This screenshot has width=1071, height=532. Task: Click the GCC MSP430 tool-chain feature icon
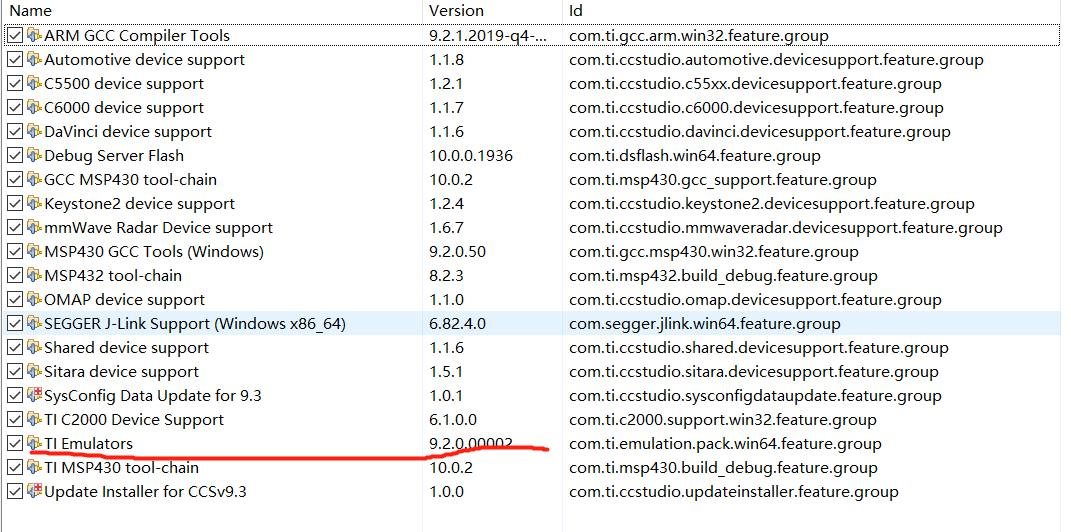(34, 180)
